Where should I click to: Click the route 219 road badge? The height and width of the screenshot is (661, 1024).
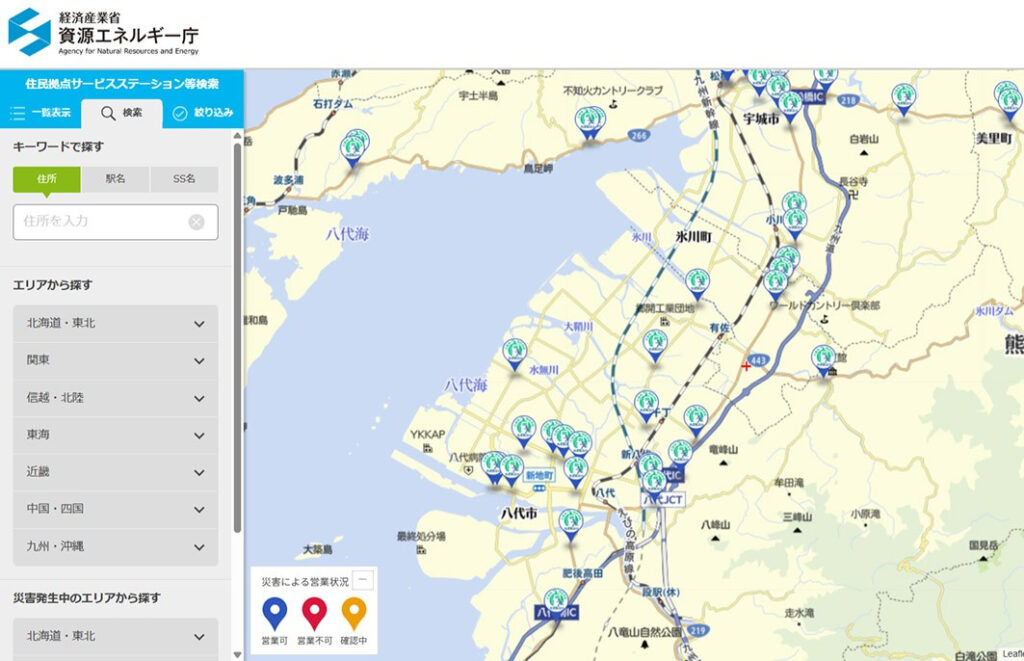(x=698, y=630)
